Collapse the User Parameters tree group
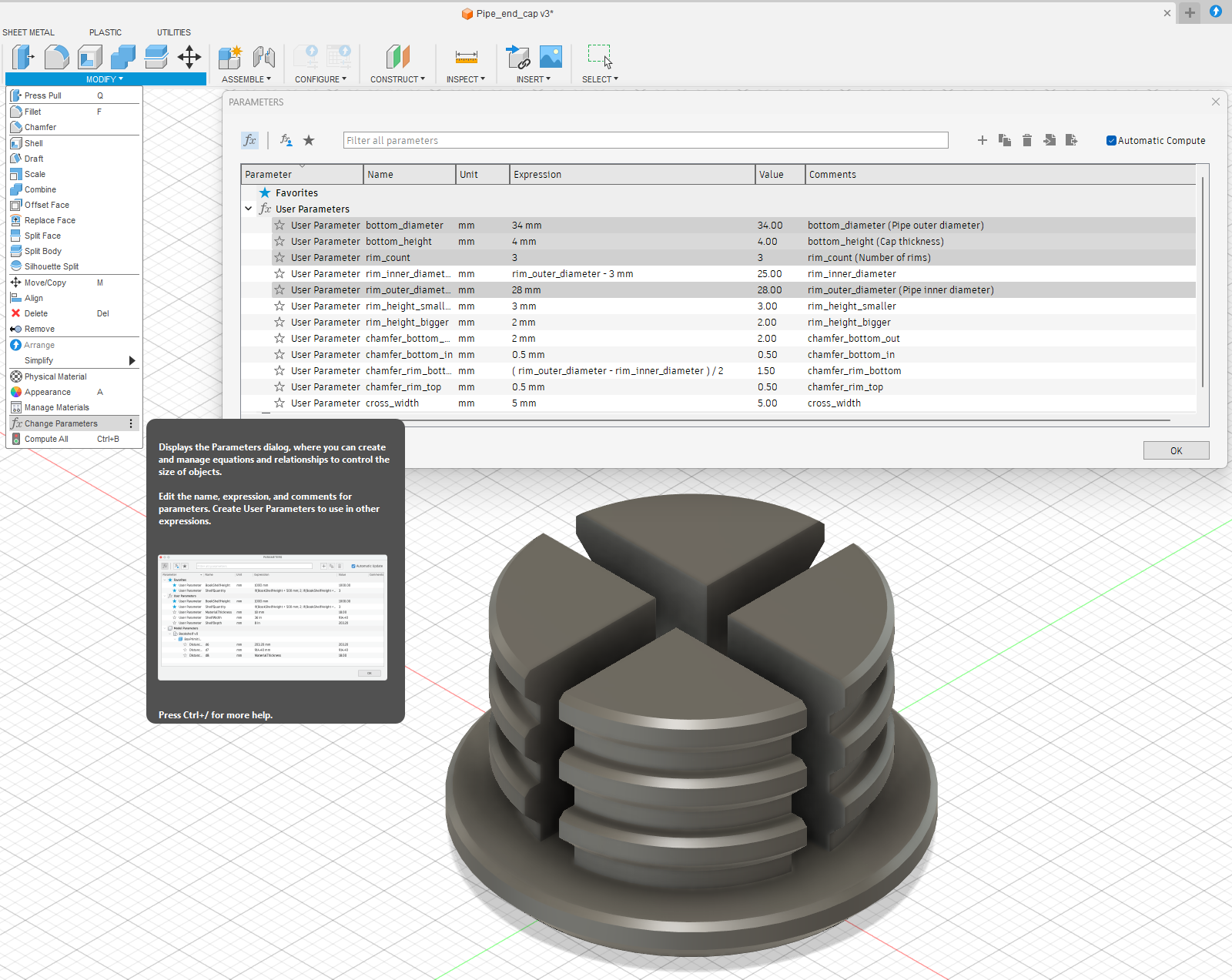This screenshot has height=980, width=1232. point(249,209)
